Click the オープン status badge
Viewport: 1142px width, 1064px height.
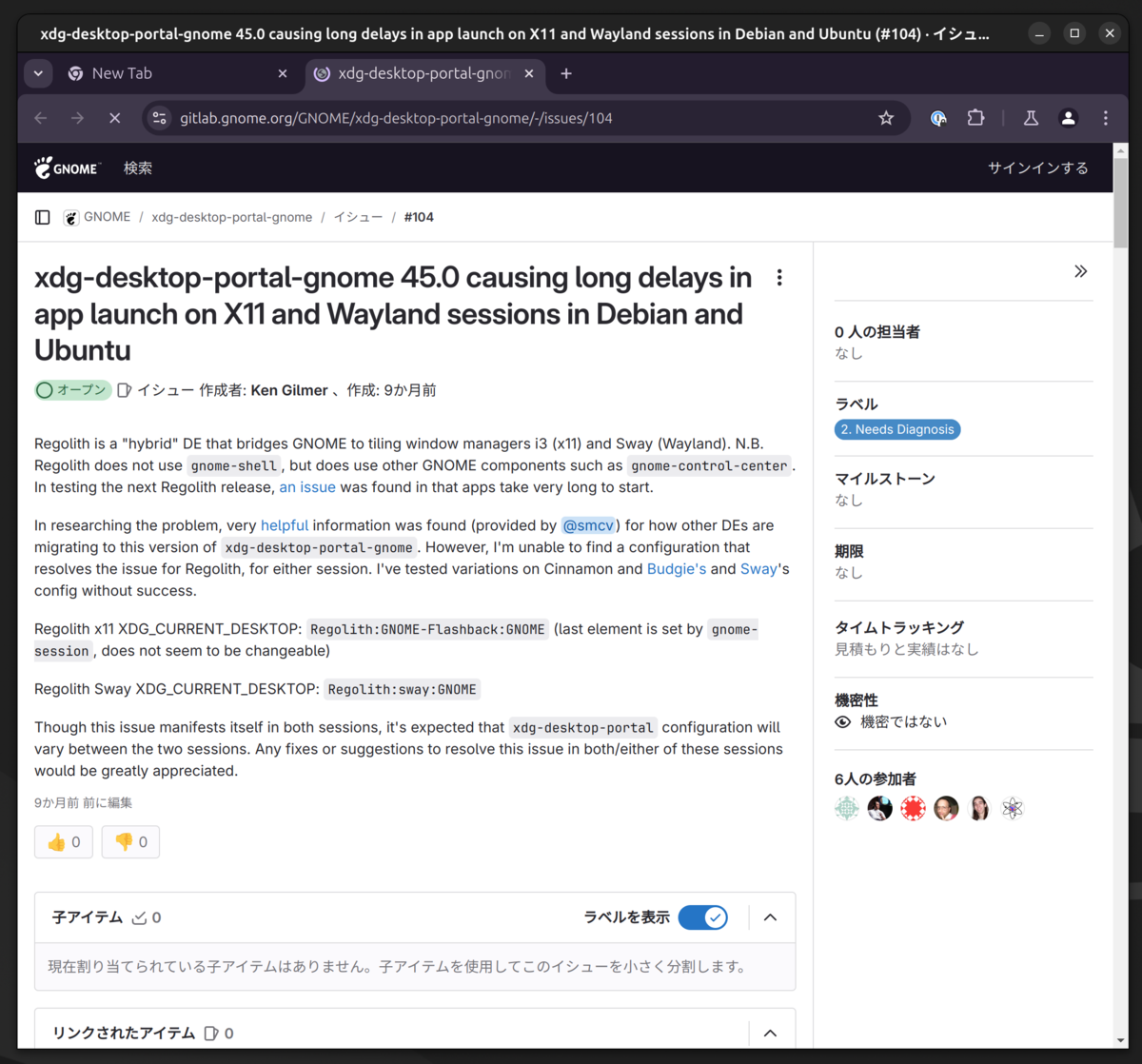click(x=73, y=390)
